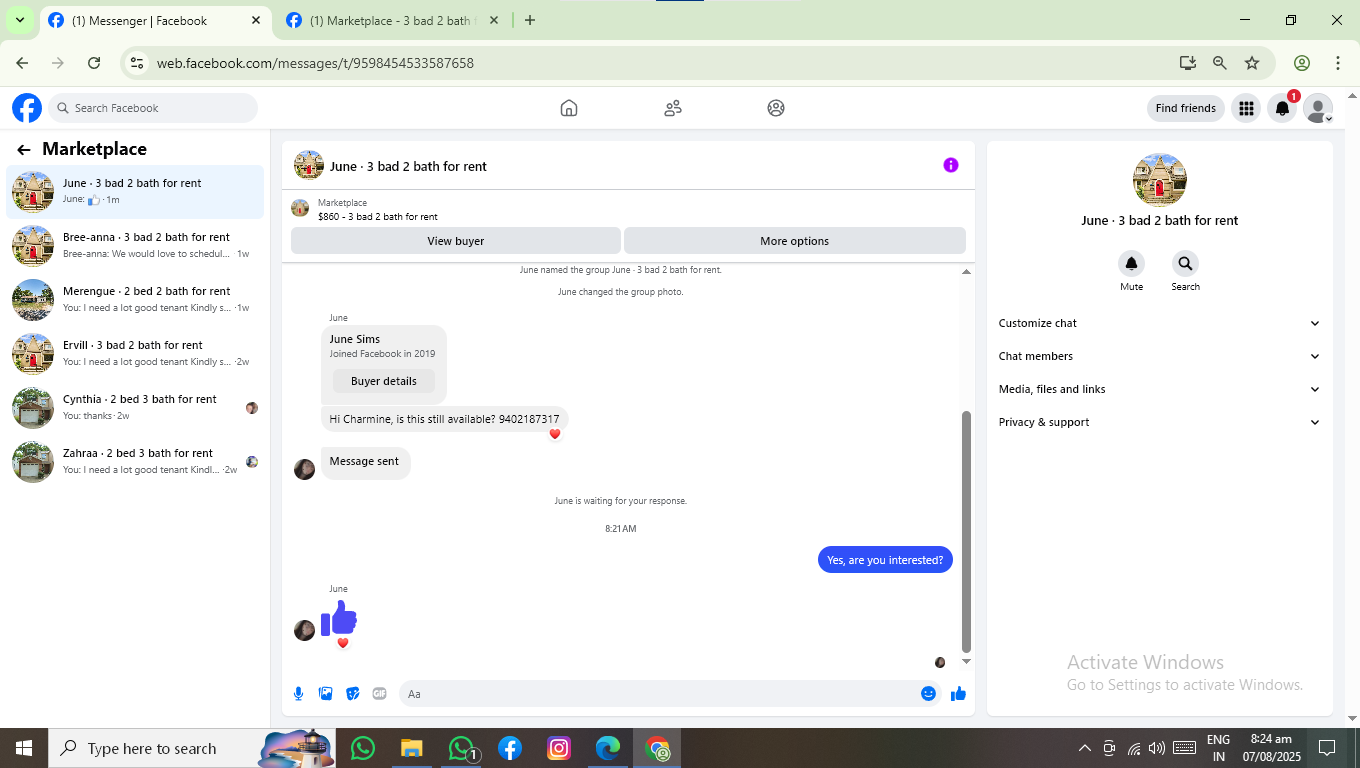The image size is (1360, 768).
Task: Mute this chat with the bell icon
Action: pyautogui.click(x=1131, y=263)
